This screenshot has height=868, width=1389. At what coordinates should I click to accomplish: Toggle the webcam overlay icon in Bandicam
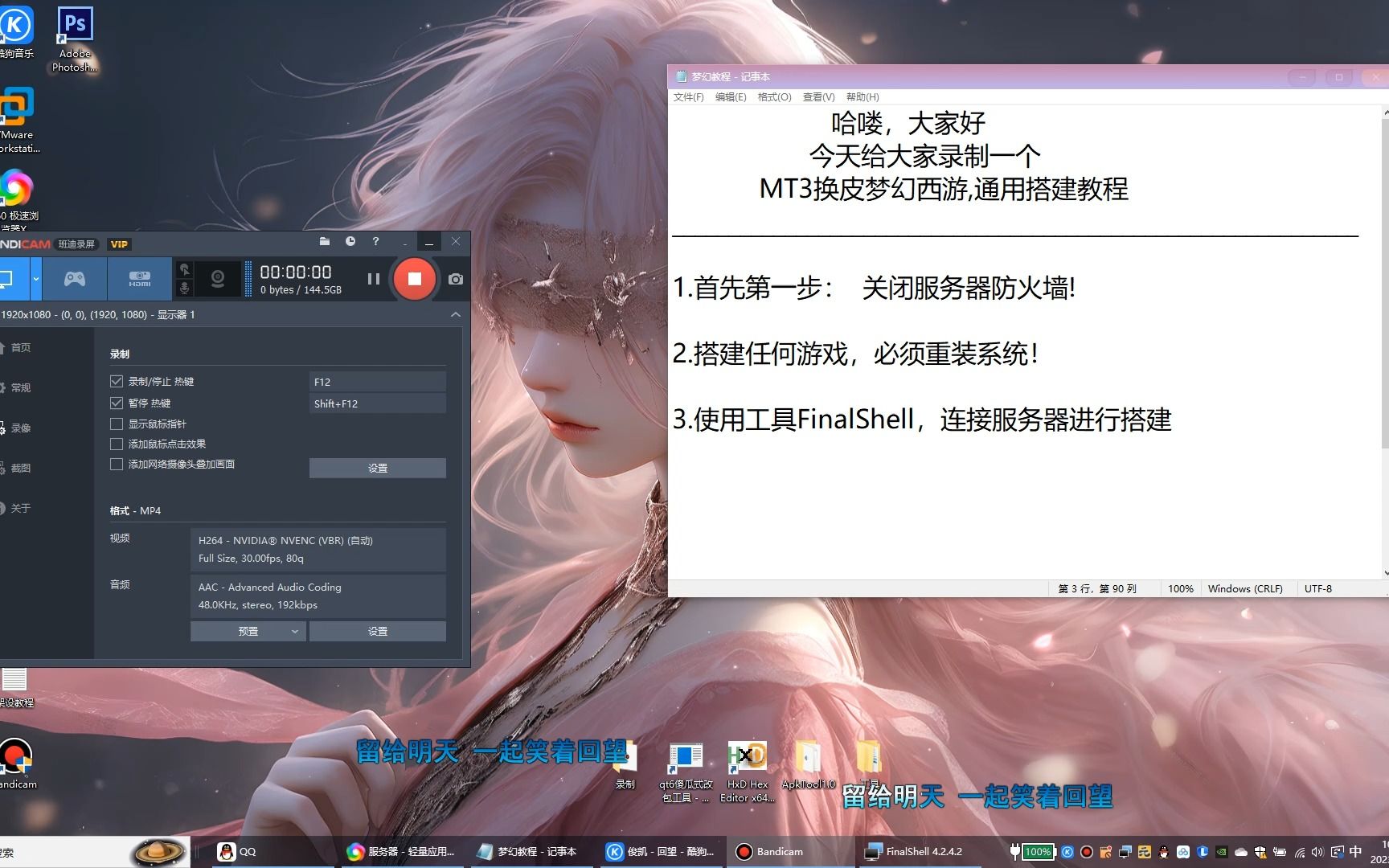click(217, 279)
